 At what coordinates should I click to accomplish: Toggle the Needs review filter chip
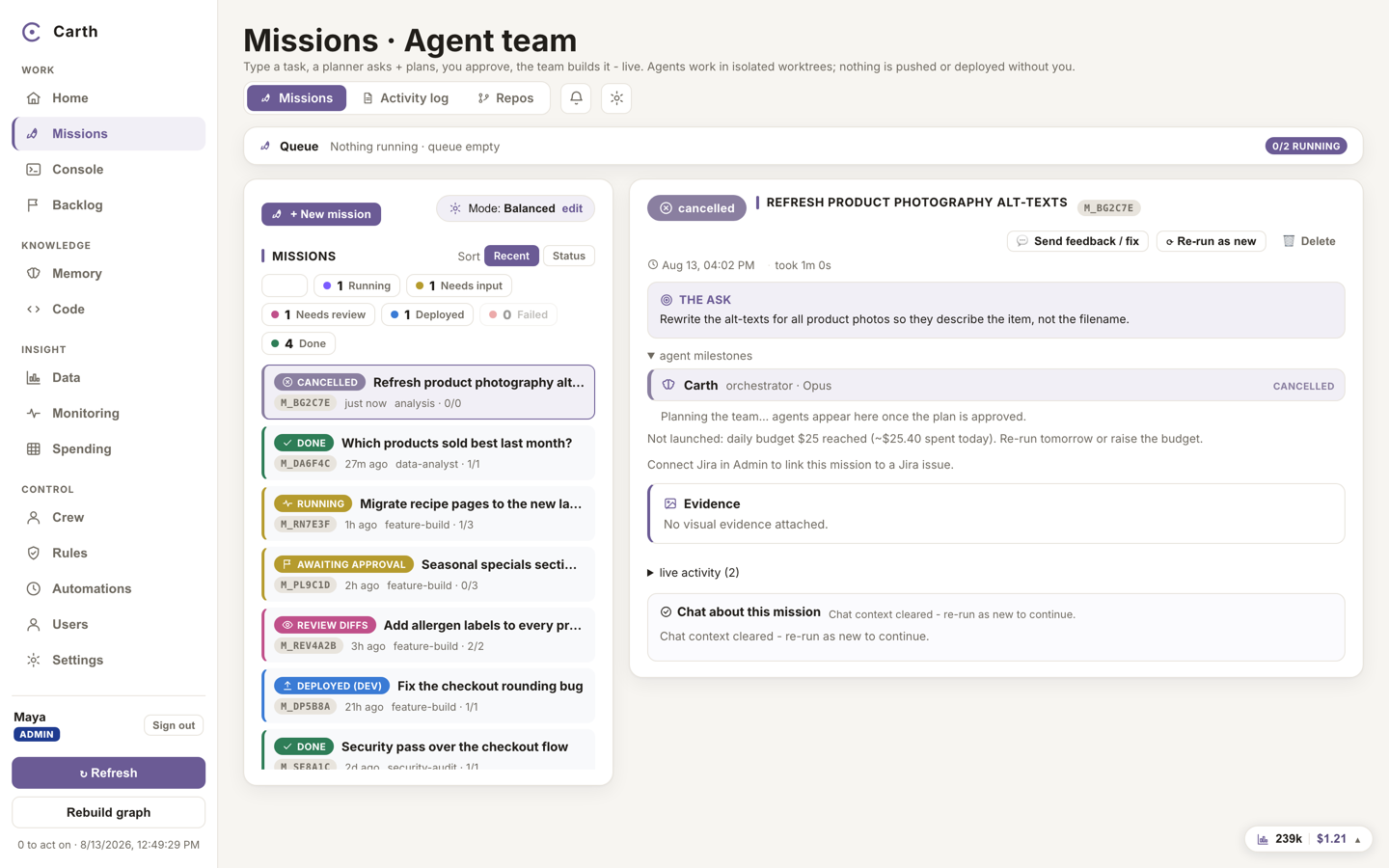tap(319, 314)
